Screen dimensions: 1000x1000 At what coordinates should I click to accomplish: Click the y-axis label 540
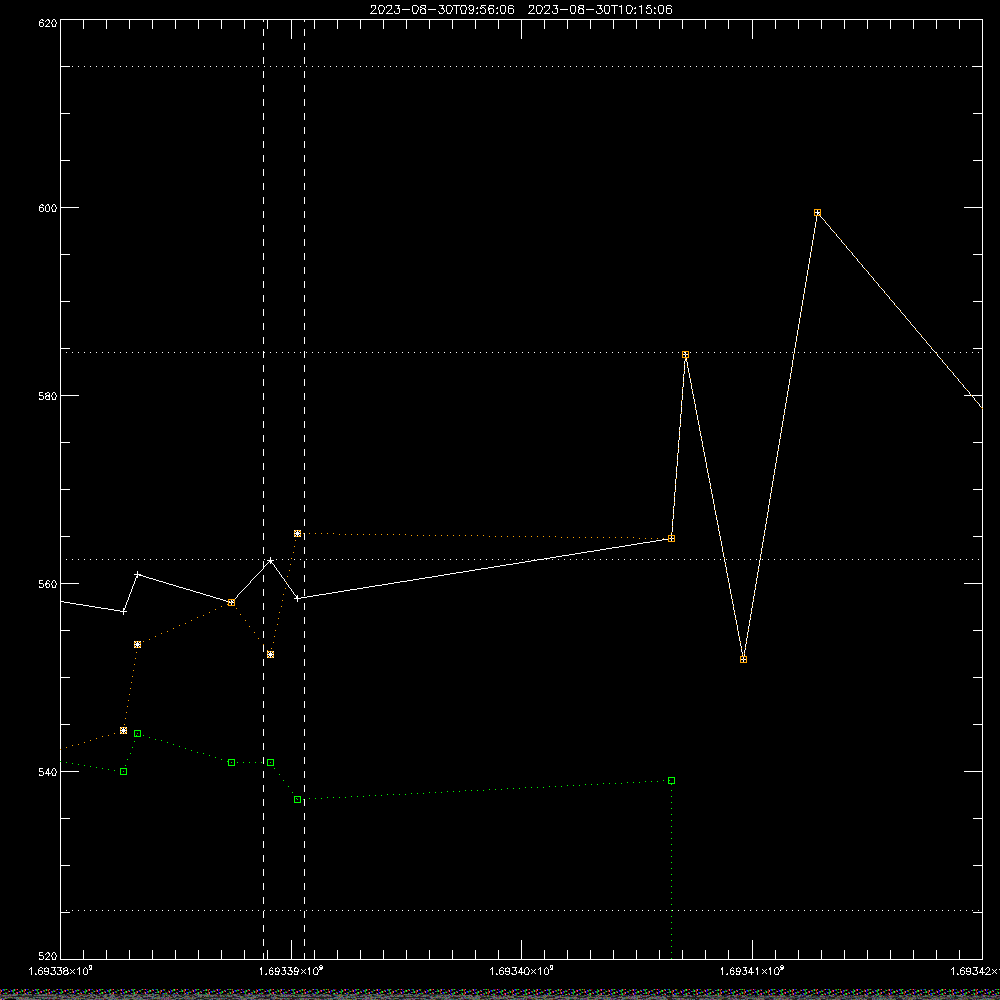coord(48,772)
